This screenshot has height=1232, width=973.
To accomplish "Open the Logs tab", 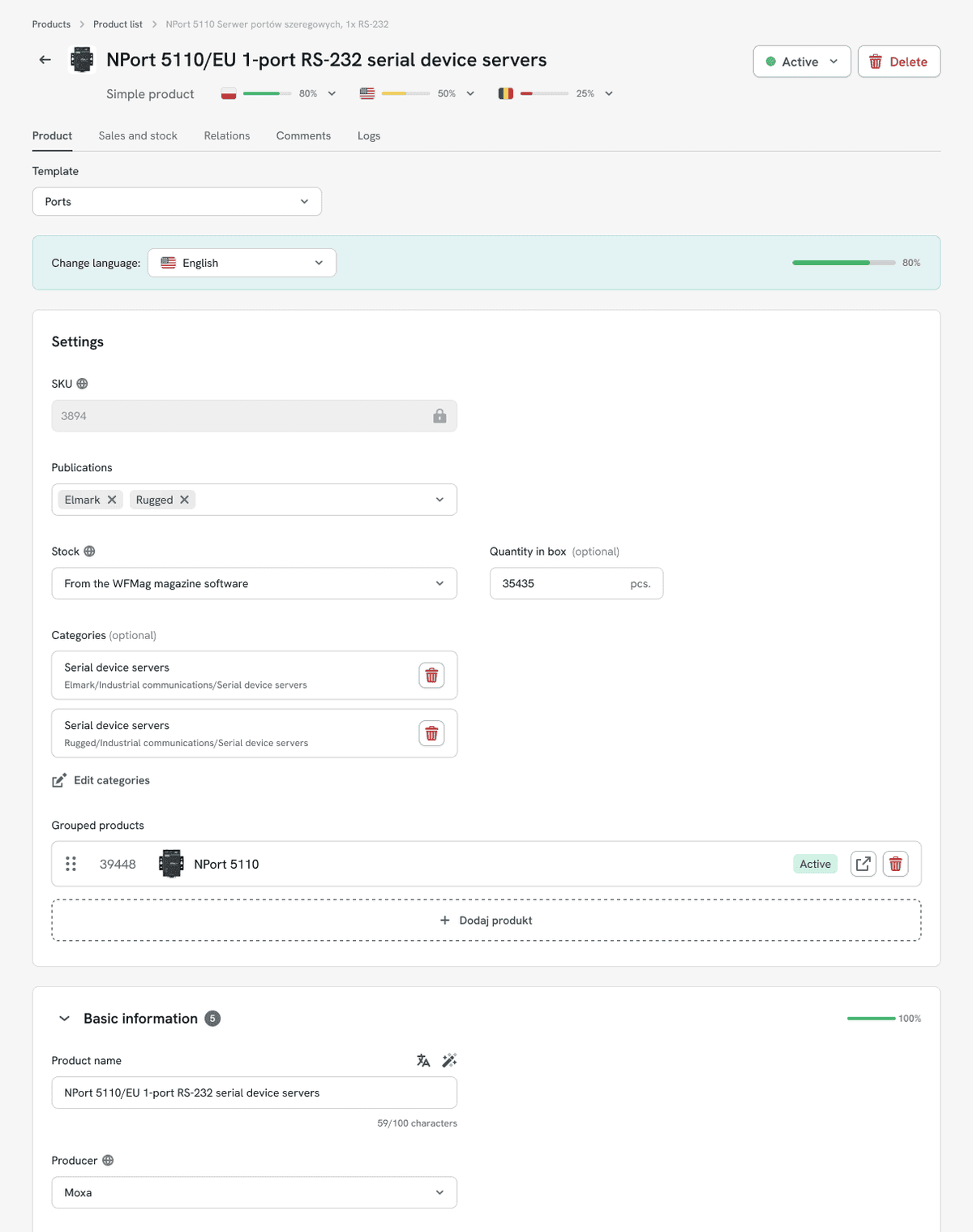I will (369, 135).
